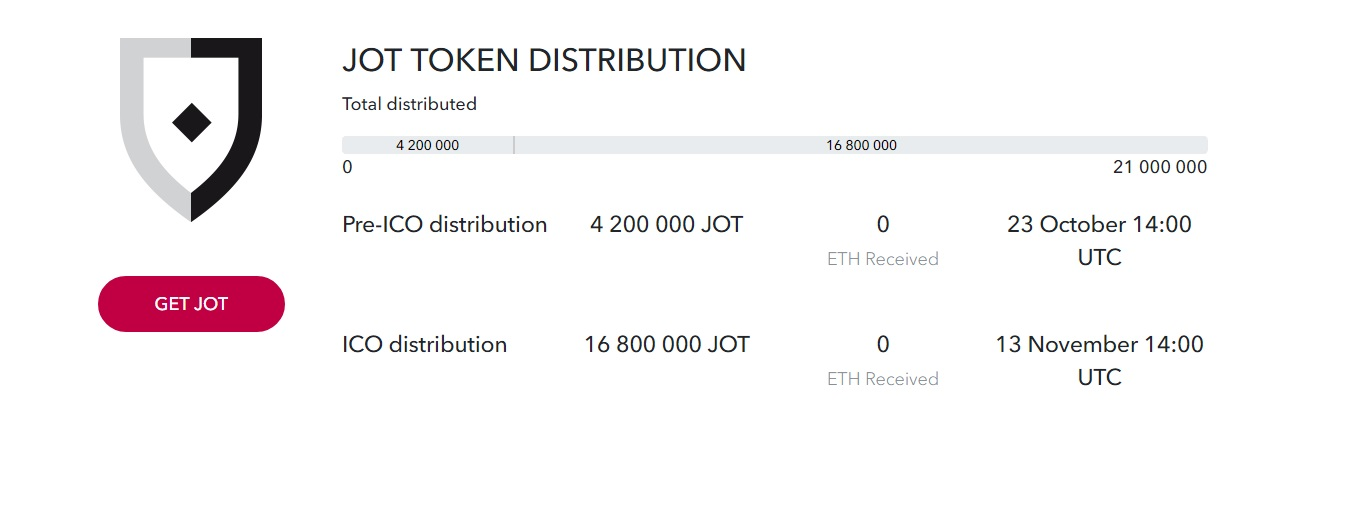This screenshot has width=1356, height=512.
Task: Click the Pre-ICO ETH Received value
Action: [883, 224]
